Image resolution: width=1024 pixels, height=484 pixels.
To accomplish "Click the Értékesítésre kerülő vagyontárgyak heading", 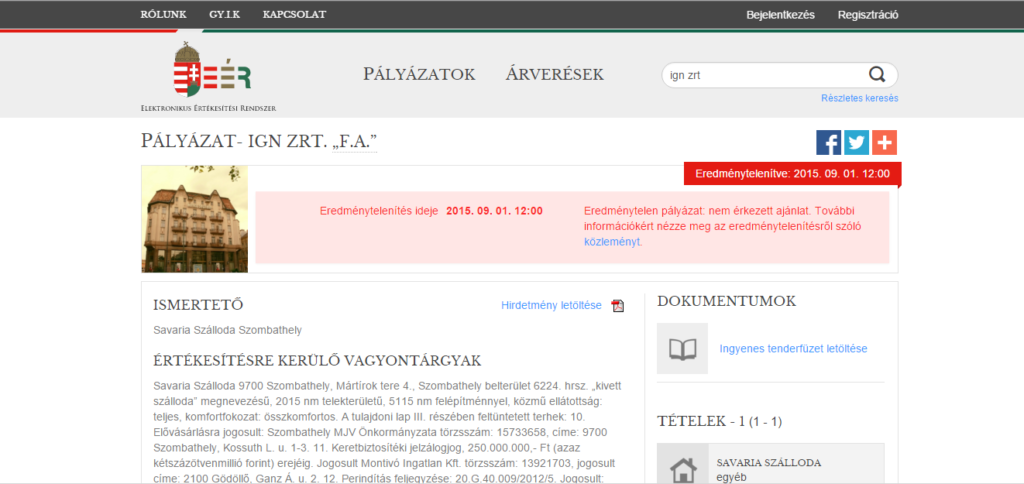I will [x=317, y=361].
